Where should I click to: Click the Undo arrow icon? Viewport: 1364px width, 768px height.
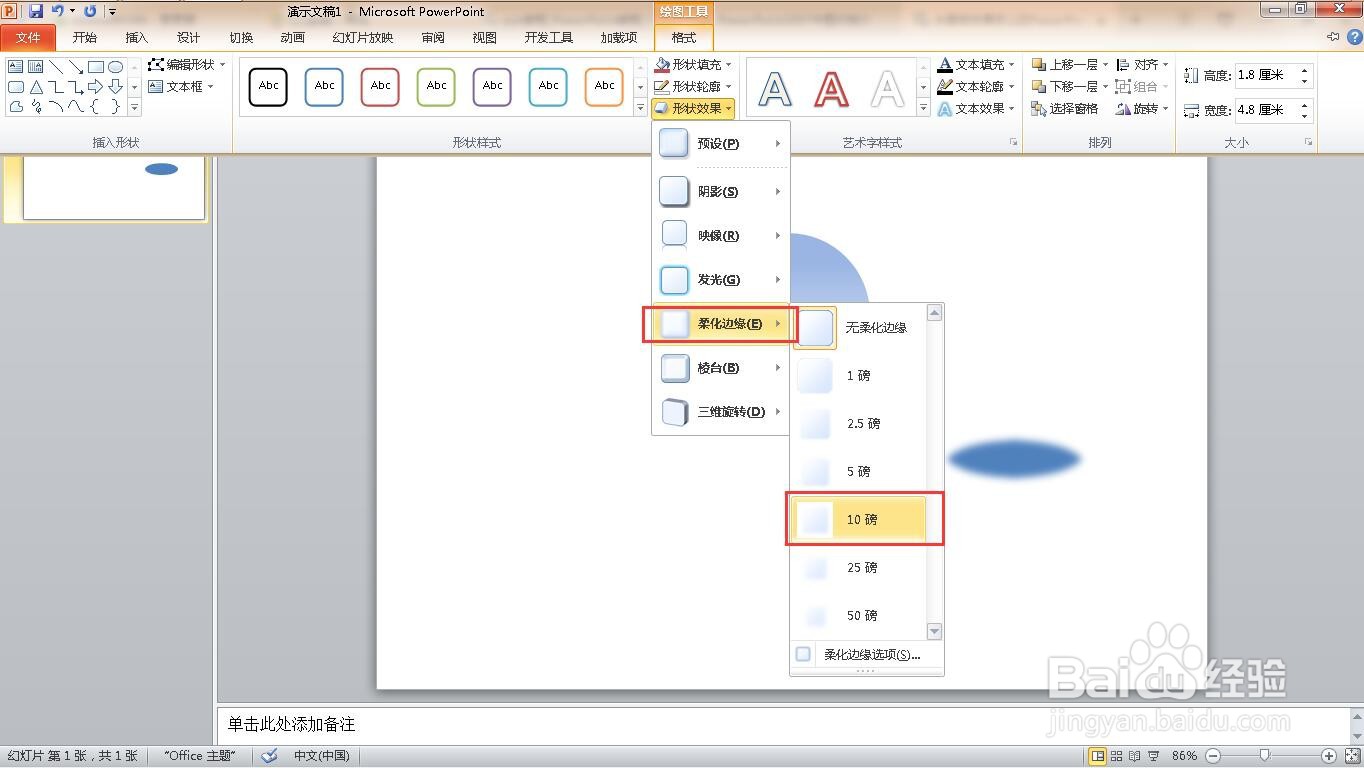(x=58, y=11)
